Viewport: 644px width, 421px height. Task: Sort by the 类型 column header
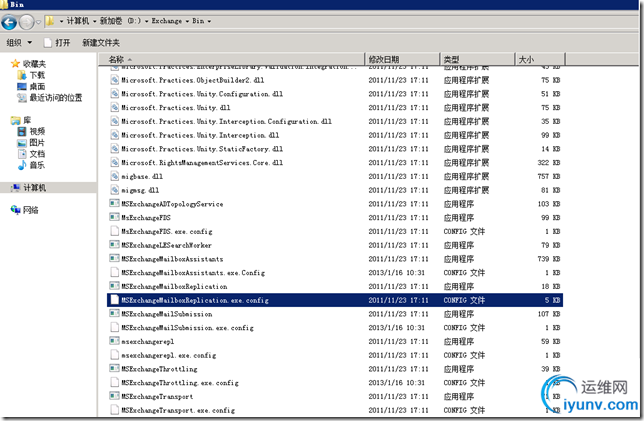pyautogui.click(x=477, y=60)
